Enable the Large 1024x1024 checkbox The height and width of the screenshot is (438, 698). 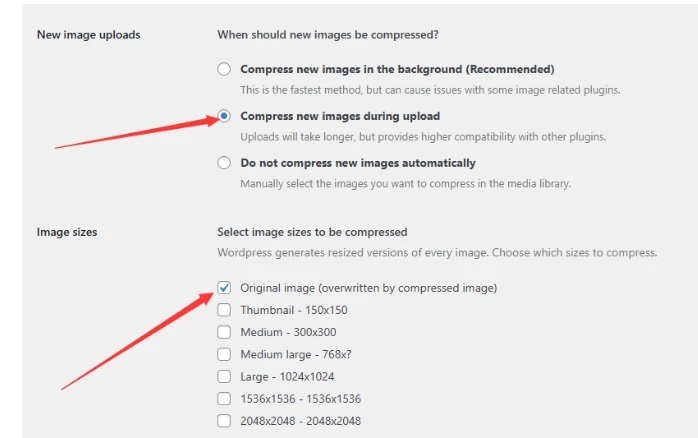[224, 376]
